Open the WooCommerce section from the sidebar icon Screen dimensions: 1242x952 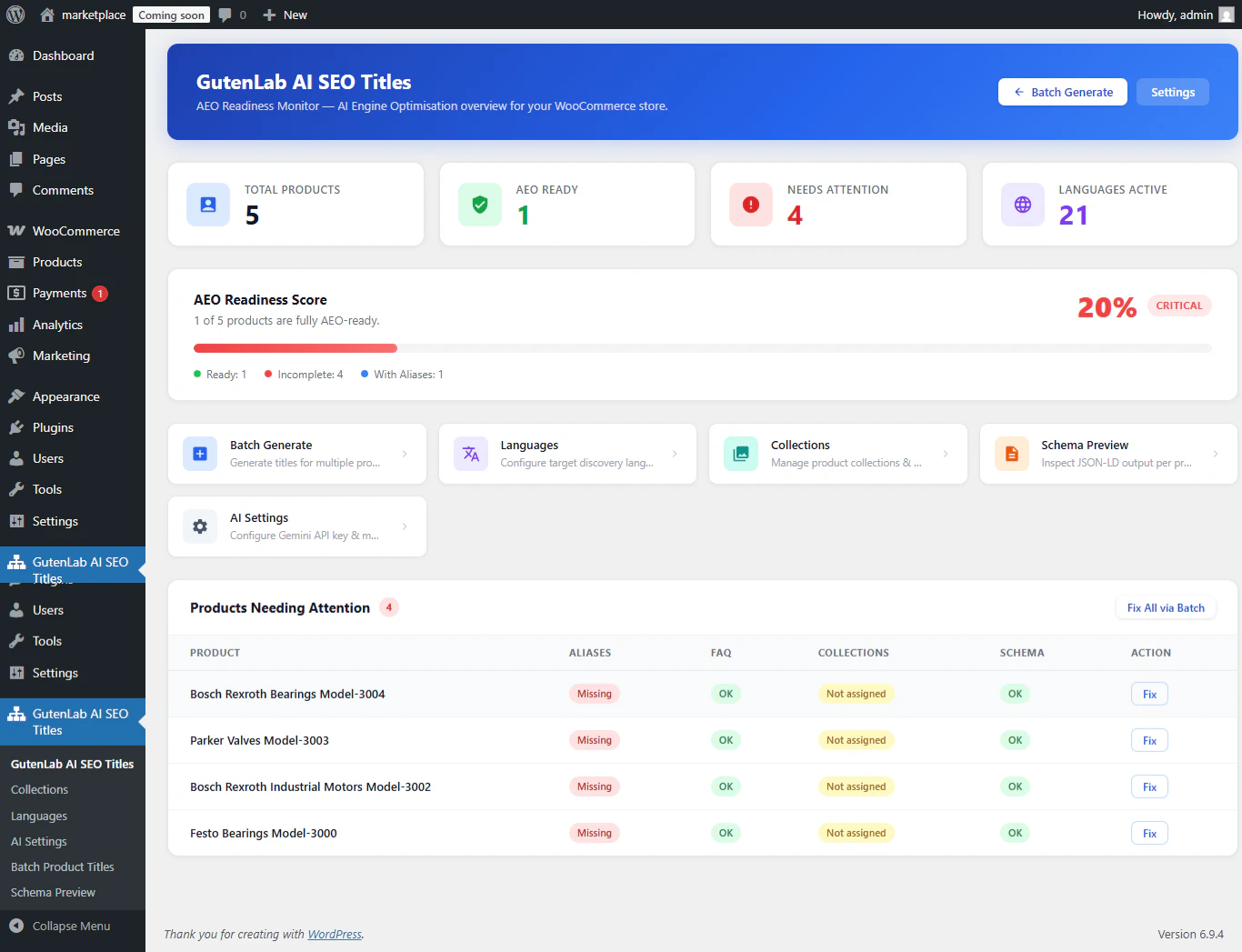18,231
